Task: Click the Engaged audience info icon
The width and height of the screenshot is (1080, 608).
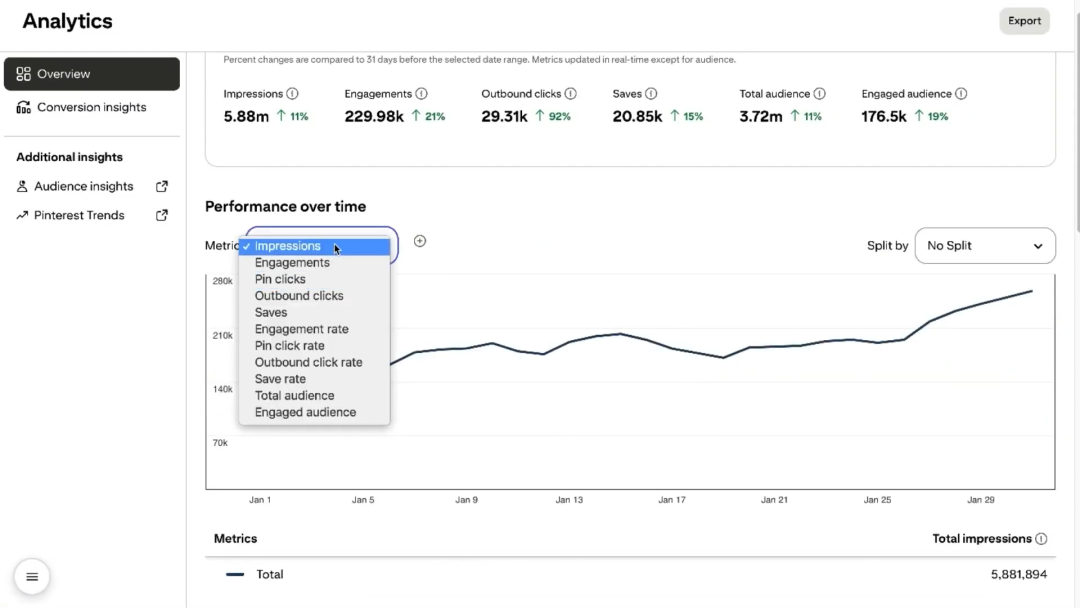Action: point(960,94)
